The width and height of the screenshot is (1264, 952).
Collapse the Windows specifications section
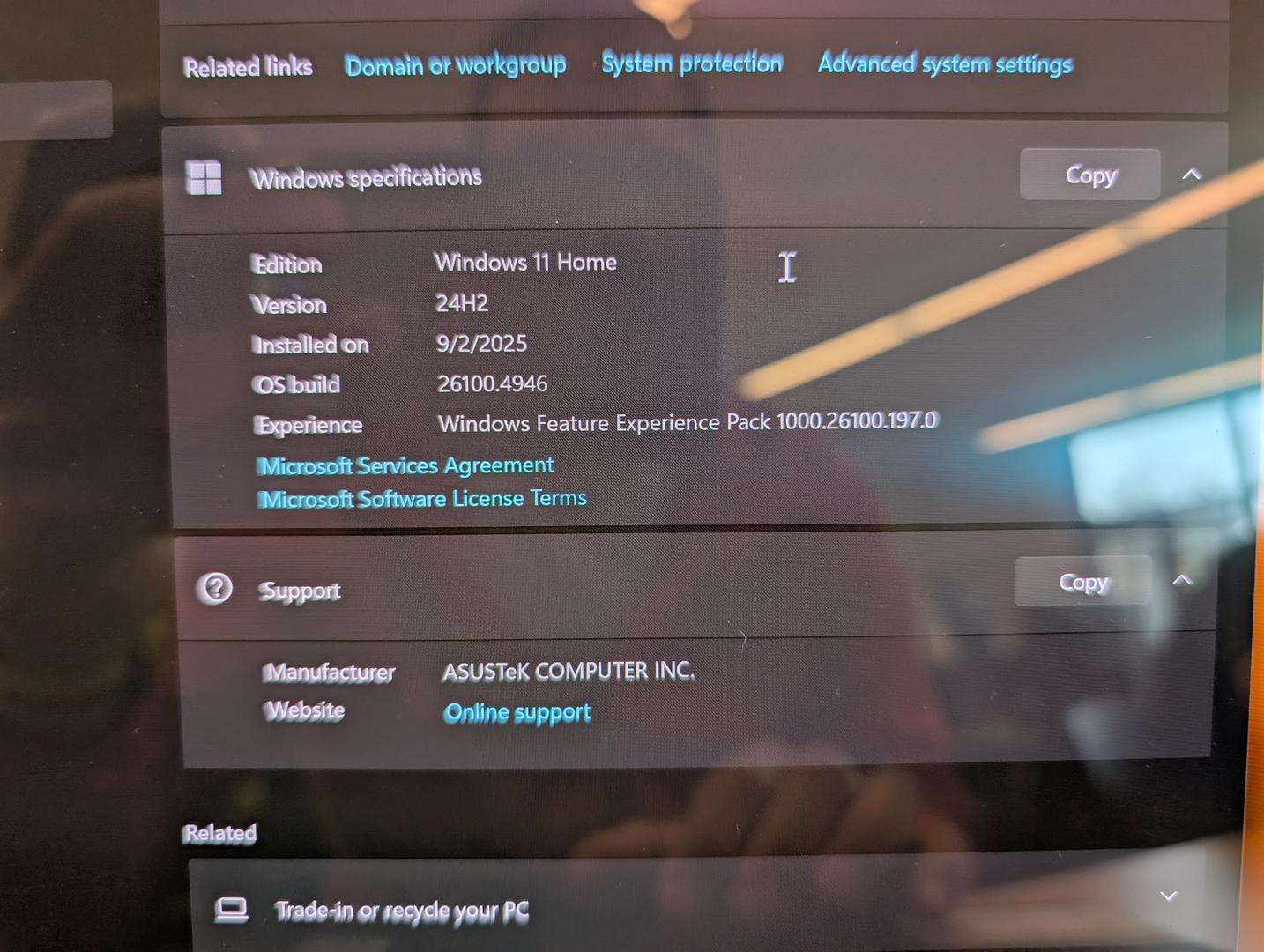point(1192,174)
